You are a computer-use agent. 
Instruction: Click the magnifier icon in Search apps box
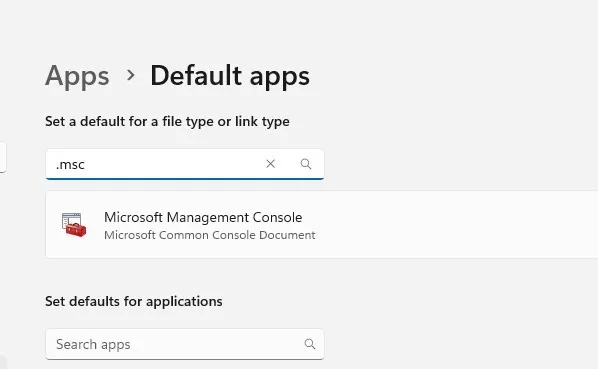pyautogui.click(x=310, y=344)
